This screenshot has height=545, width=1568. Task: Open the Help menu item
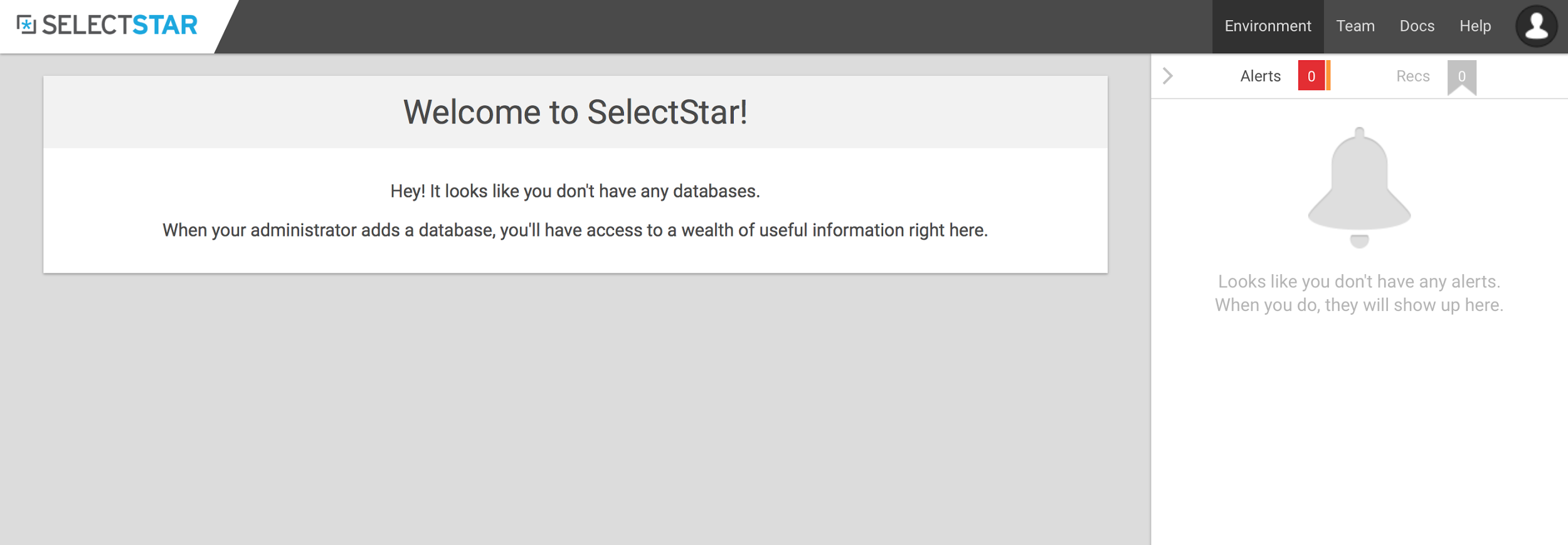pos(1475,26)
